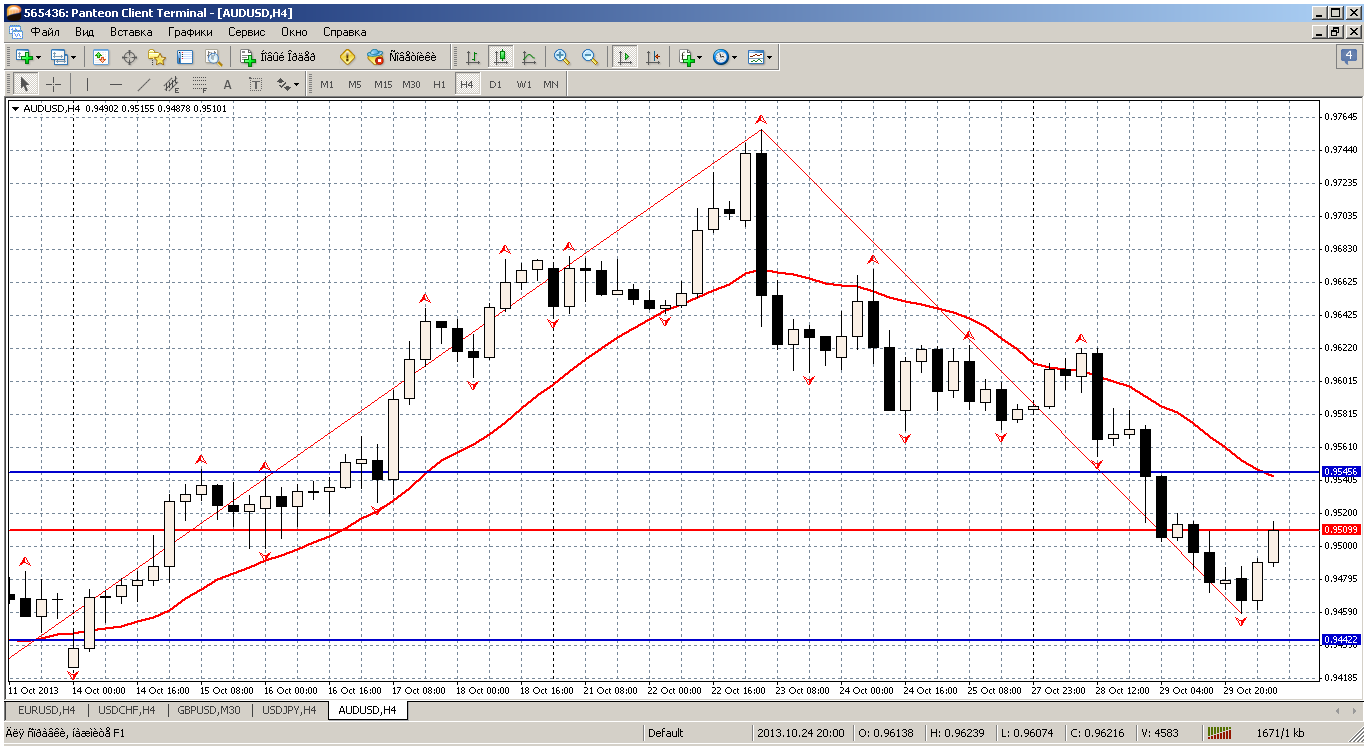Click the blue 0.95456 price label
This screenshot has height=746, width=1368.
(1341, 471)
